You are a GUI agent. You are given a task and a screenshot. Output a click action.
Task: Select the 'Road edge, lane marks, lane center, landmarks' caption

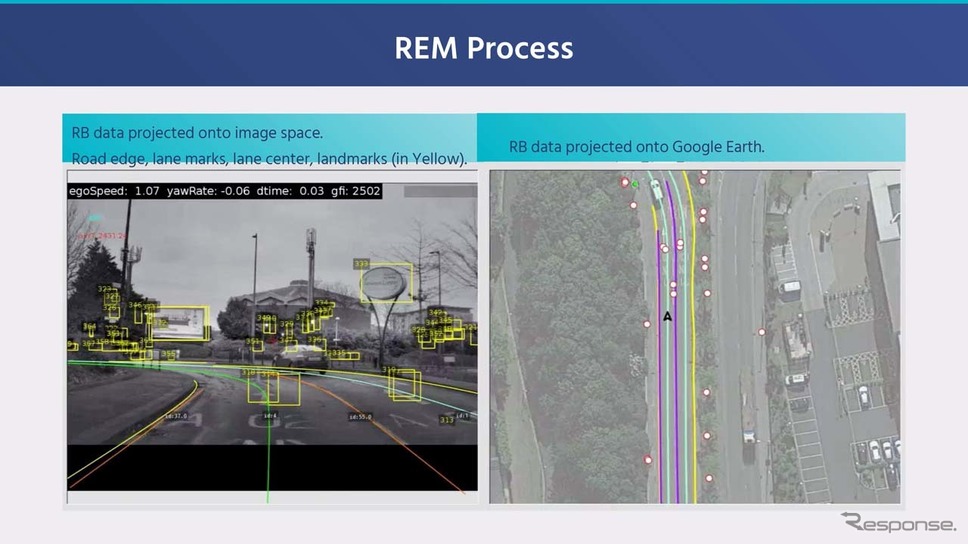click(x=269, y=159)
